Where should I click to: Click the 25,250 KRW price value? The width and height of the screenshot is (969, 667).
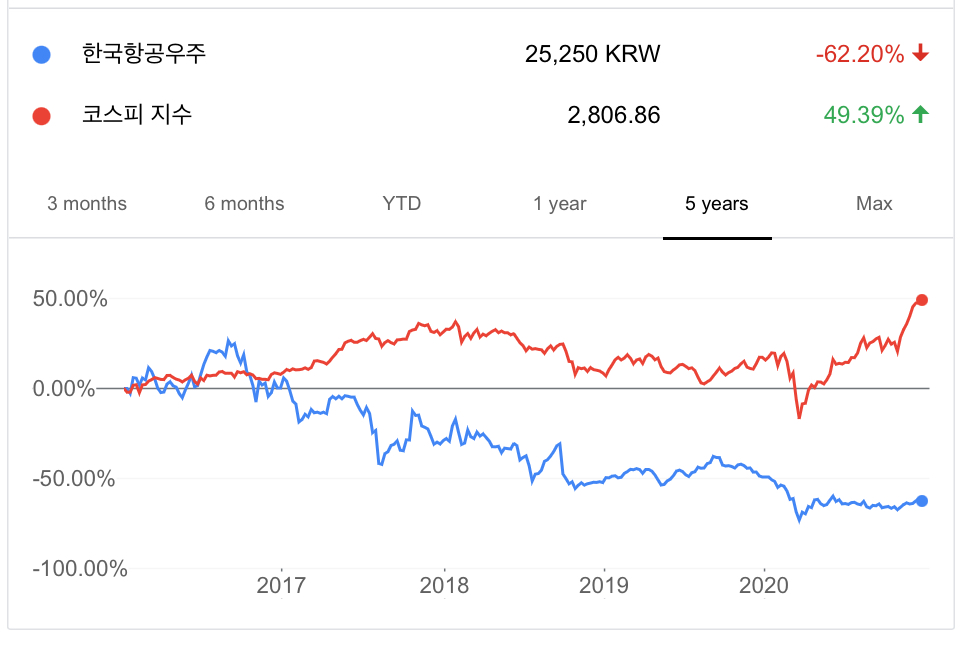[x=593, y=54]
